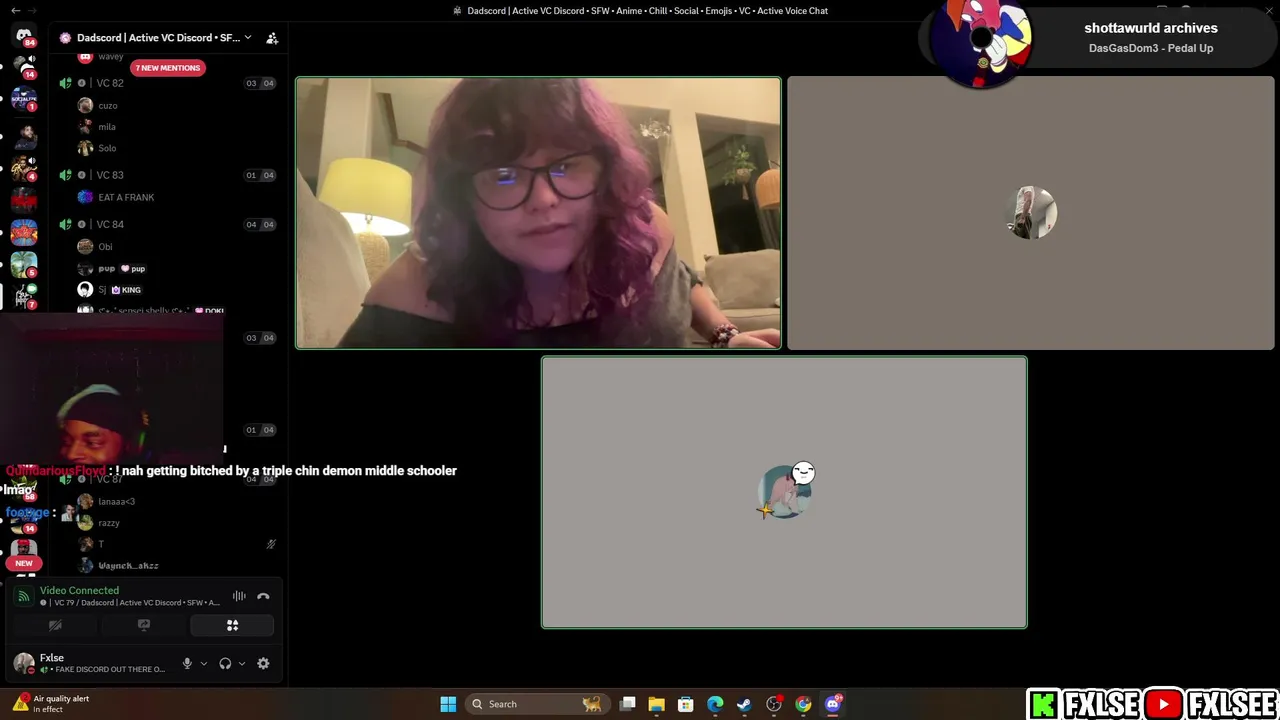Start screen share from voice panel

point(144,625)
